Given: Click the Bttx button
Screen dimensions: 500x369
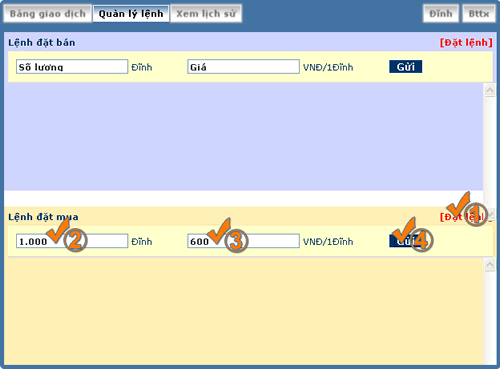Looking at the screenshot, I should point(479,14).
